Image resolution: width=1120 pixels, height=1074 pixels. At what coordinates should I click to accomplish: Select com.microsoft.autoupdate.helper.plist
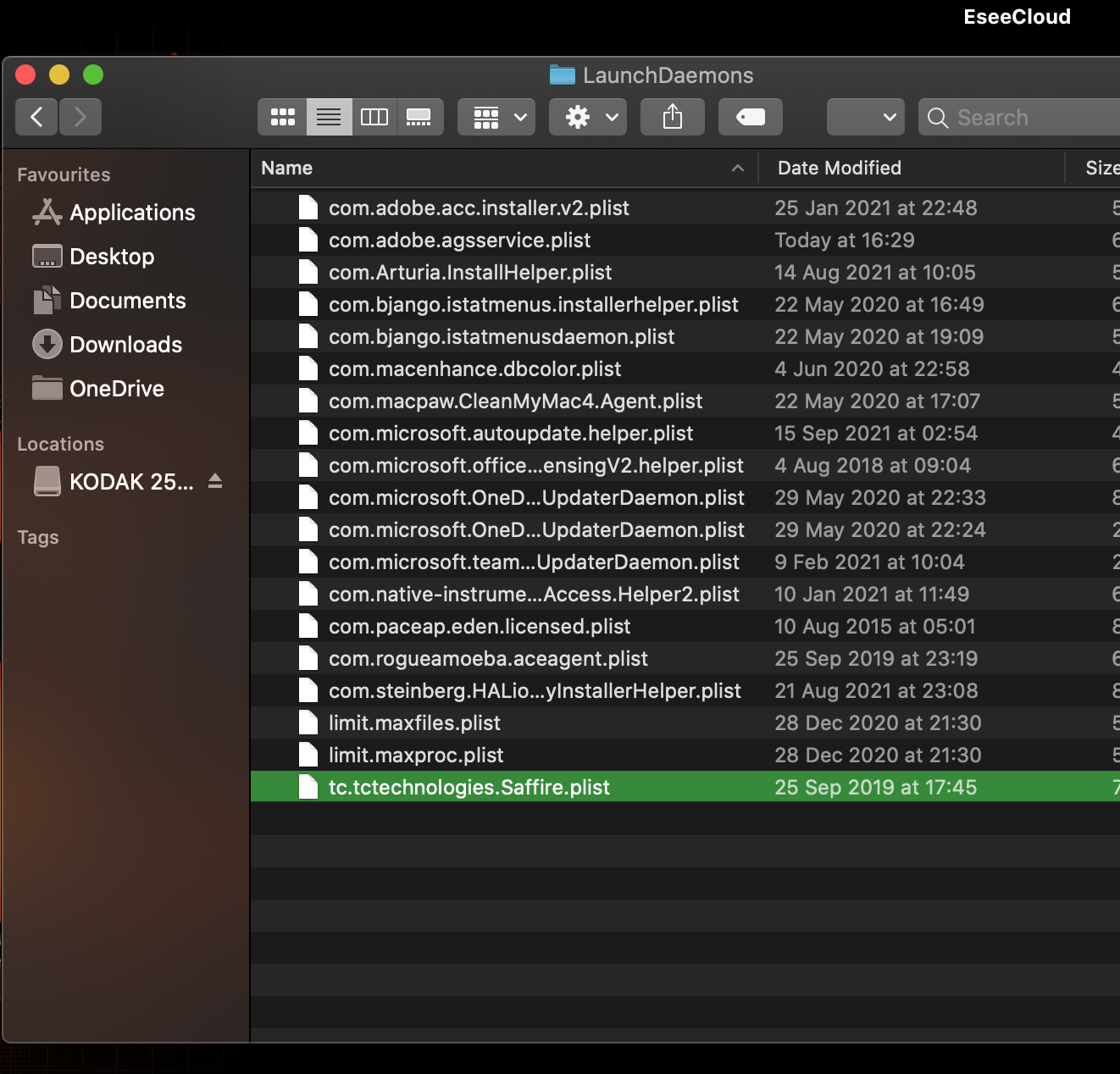pyautogui.click(x=685, y=433)
